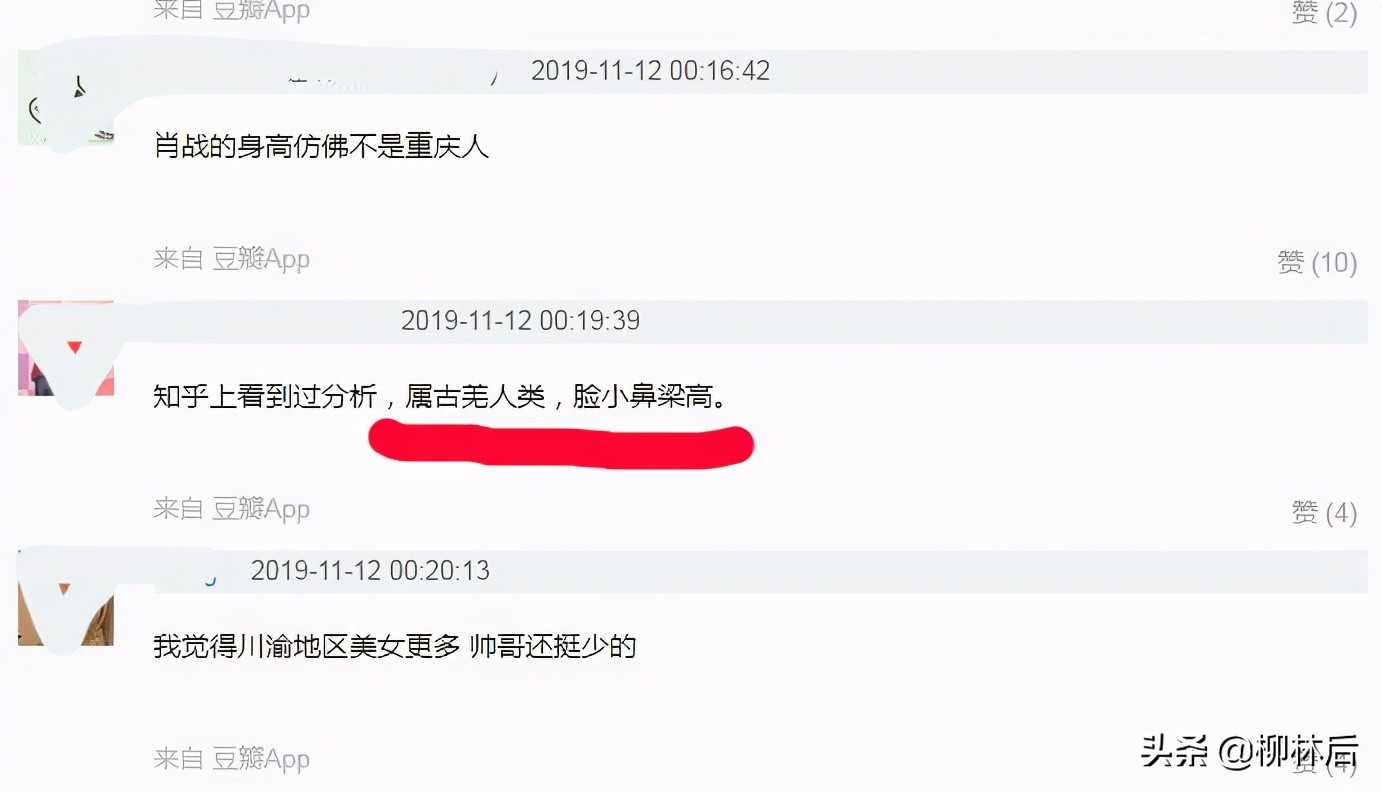Click comment text about 知乎上看到过分析

440,397
